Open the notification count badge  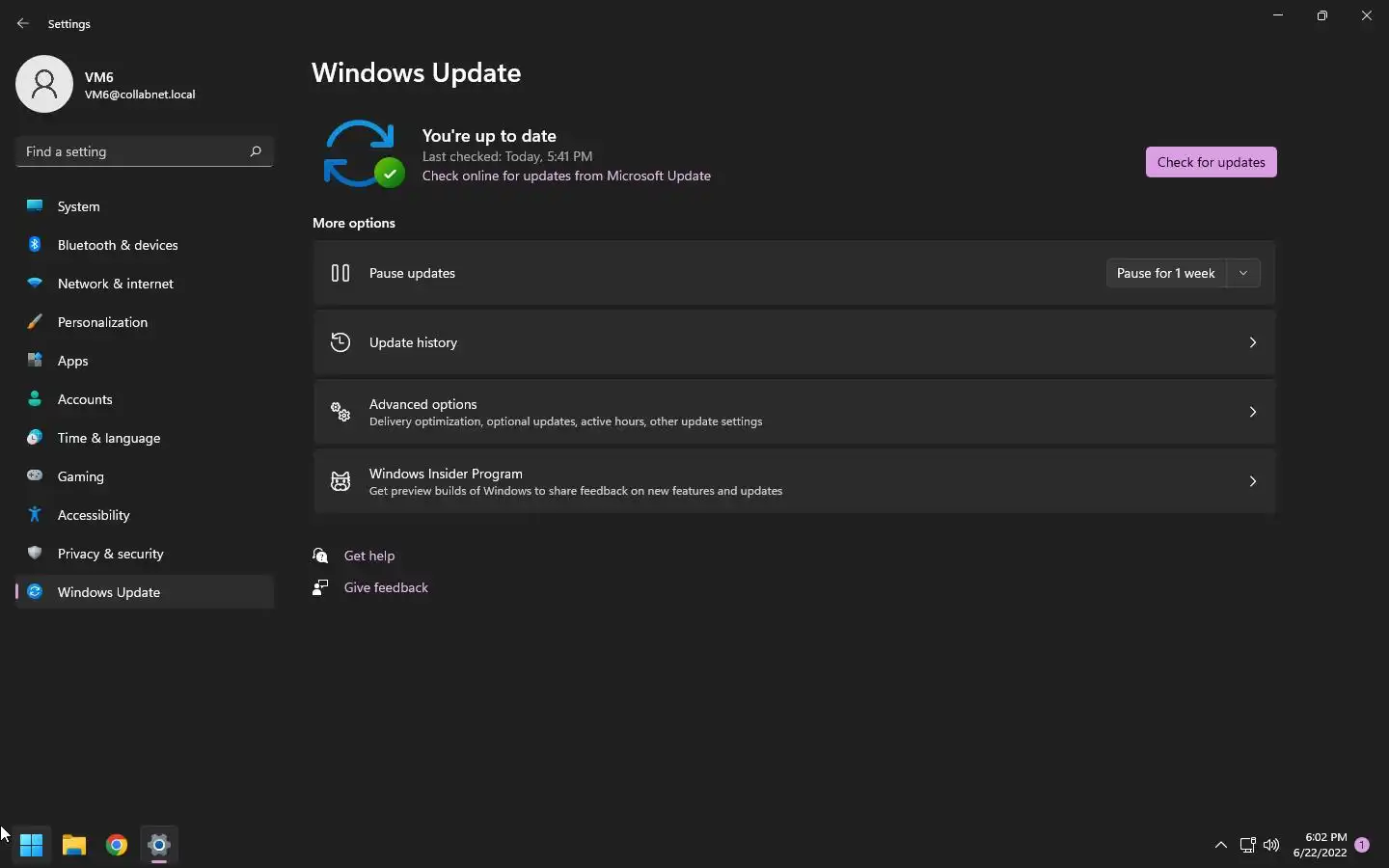point(1362,845)
